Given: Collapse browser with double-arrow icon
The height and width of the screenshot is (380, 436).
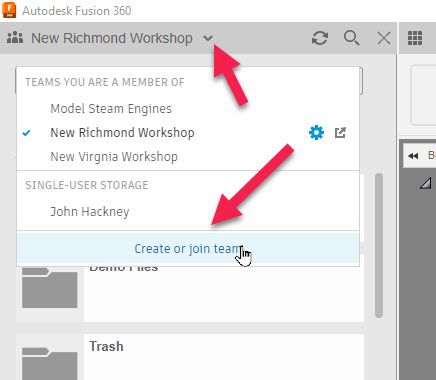Looking at the screenshot, I should tap(413, 156).
